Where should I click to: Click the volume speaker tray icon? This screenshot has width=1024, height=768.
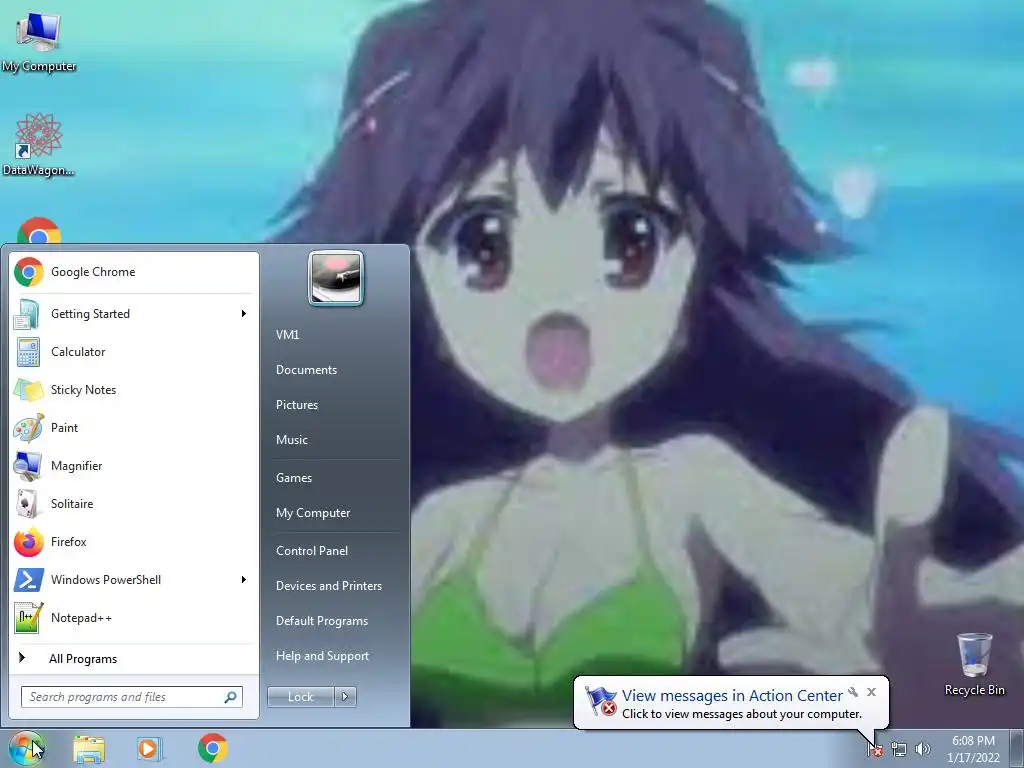coord(923,749)
